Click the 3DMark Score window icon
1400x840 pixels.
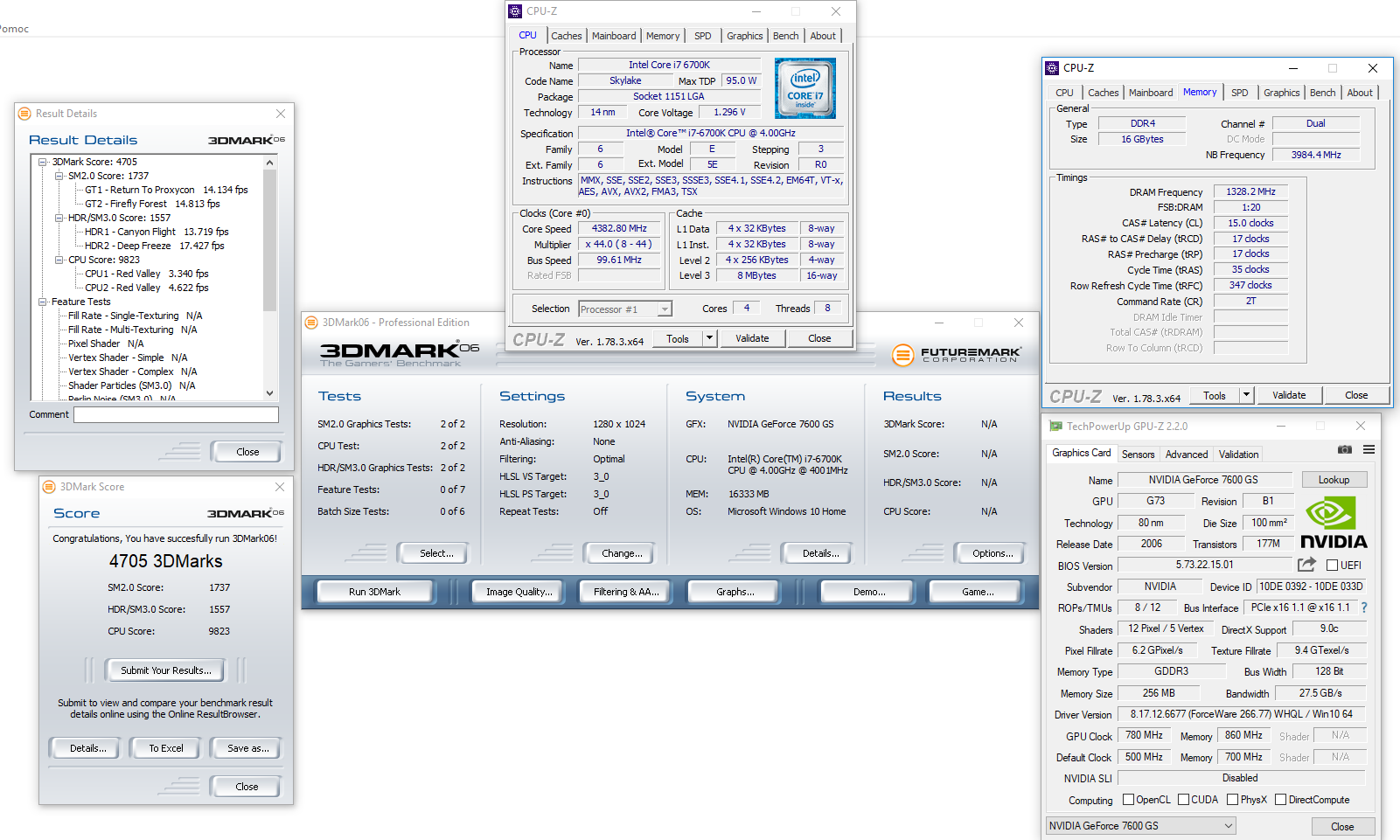click(x=49, y=487)
